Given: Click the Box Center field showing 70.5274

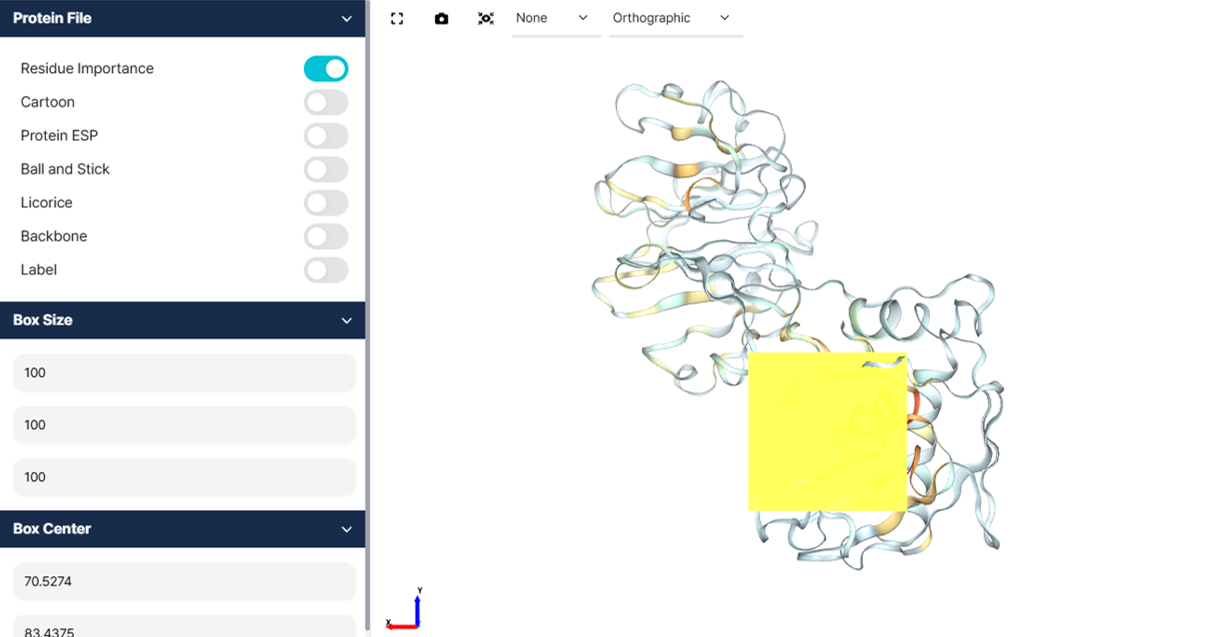Looking at the screenshot, I should click(x=184, y=581).
